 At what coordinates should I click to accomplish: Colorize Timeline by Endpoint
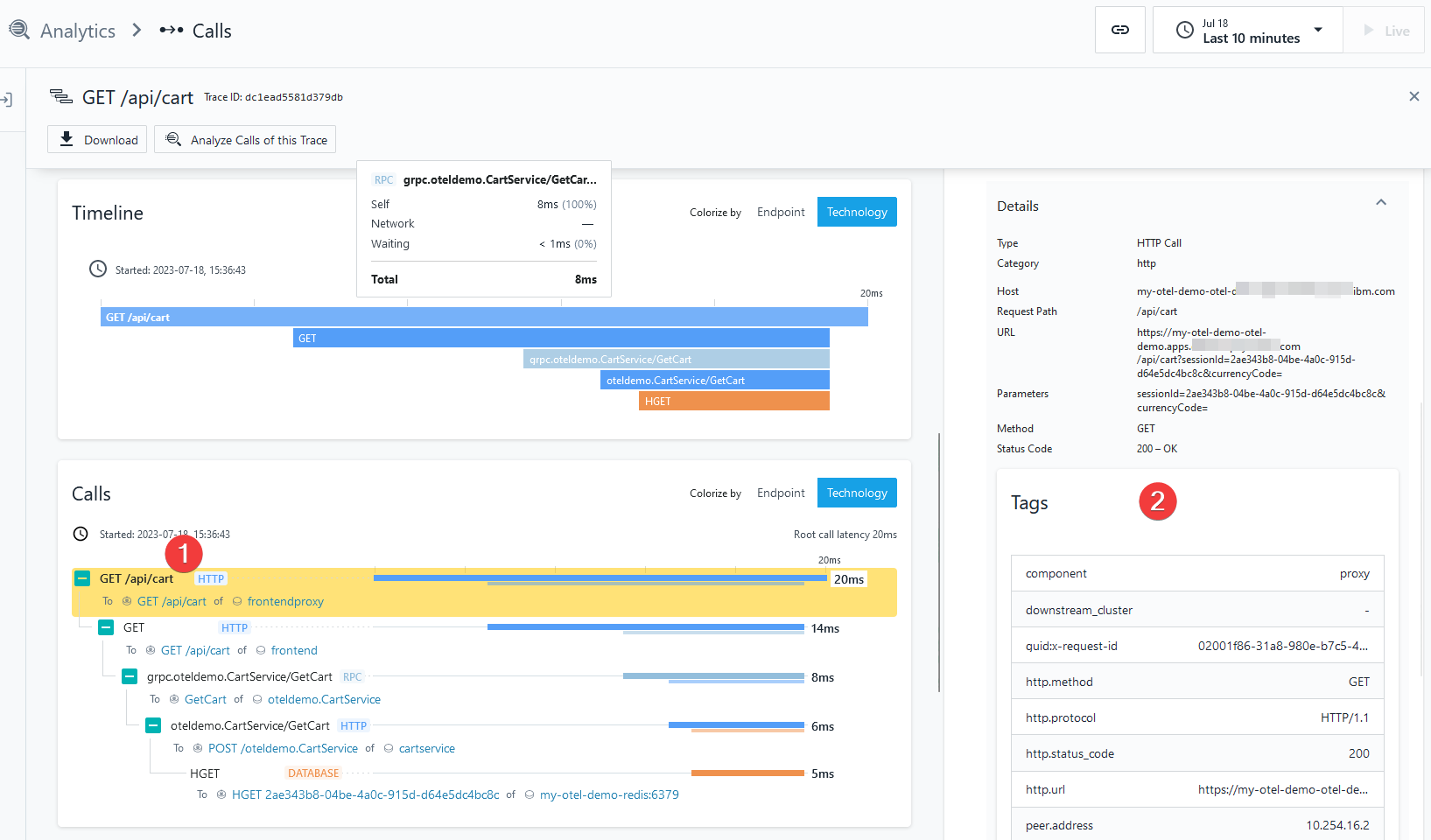point(781,212)
